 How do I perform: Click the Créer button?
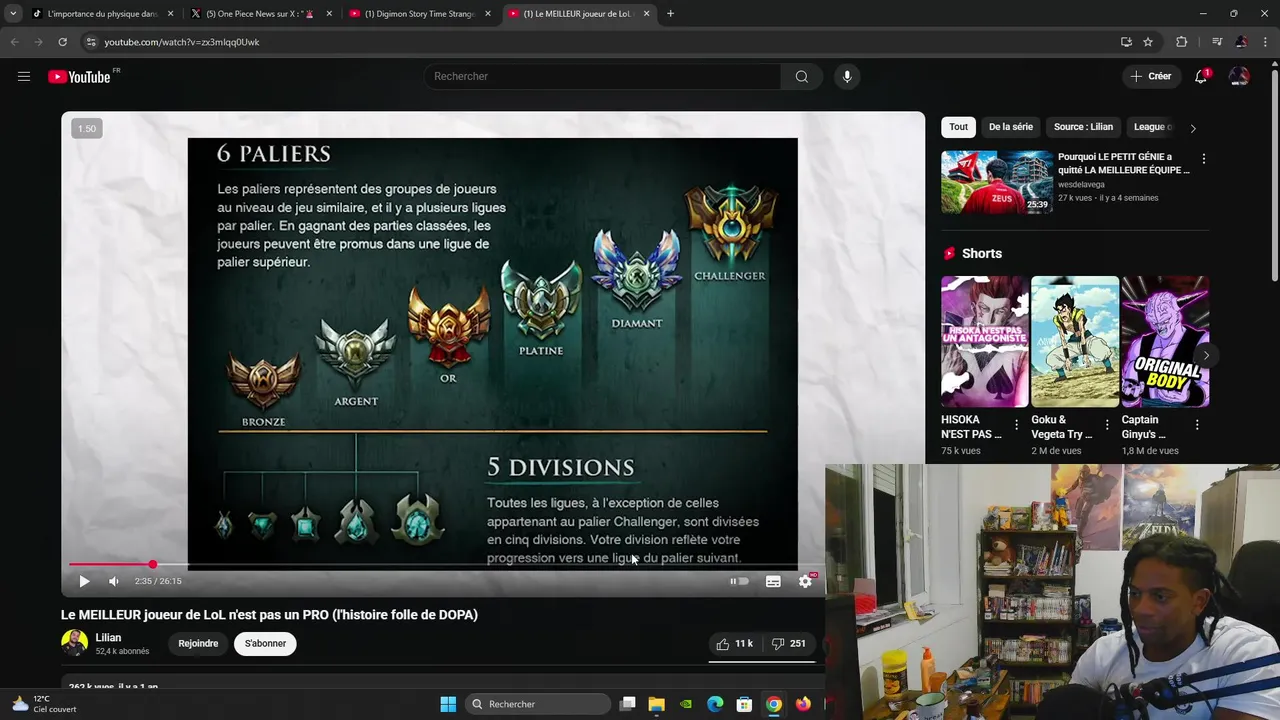click(1150, 76)
